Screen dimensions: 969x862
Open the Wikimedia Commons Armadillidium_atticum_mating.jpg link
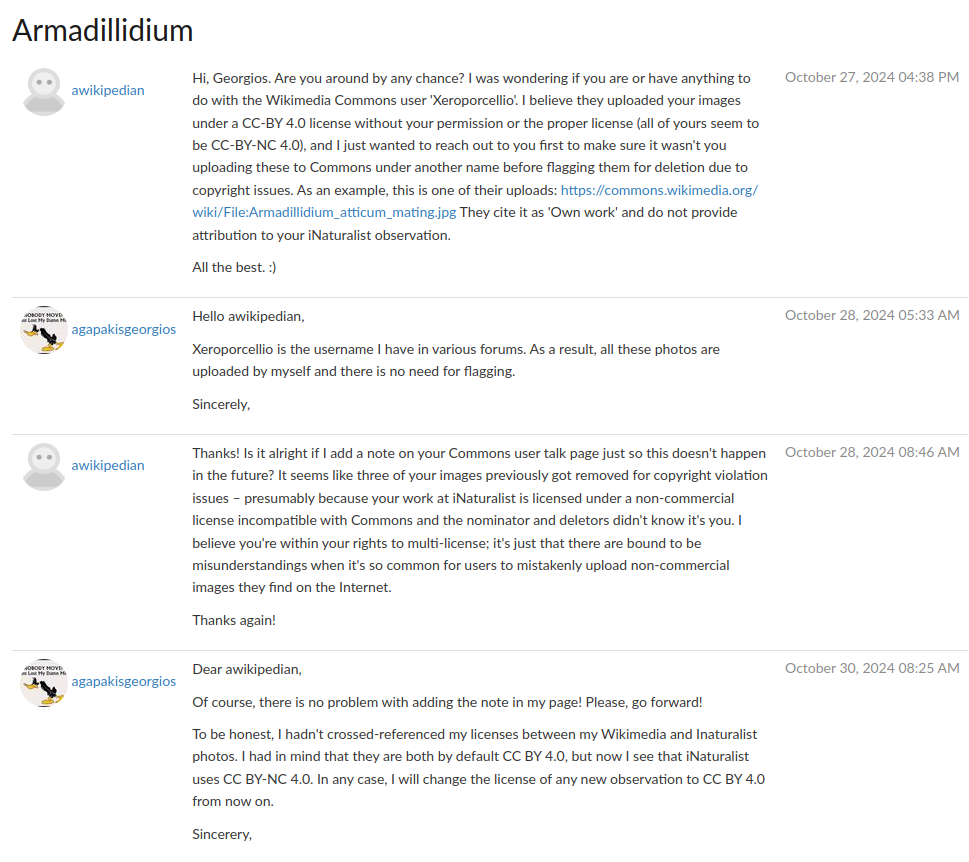click(475, 201)
